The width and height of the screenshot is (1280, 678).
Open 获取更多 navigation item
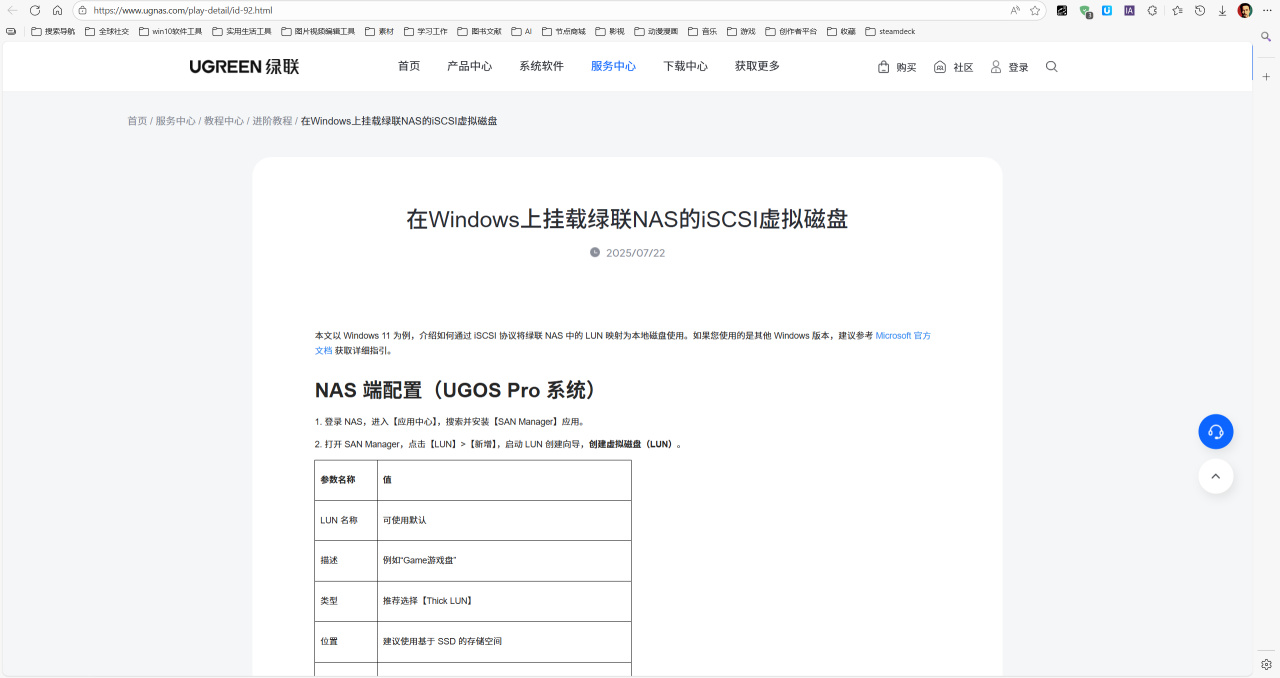(757, 66)
